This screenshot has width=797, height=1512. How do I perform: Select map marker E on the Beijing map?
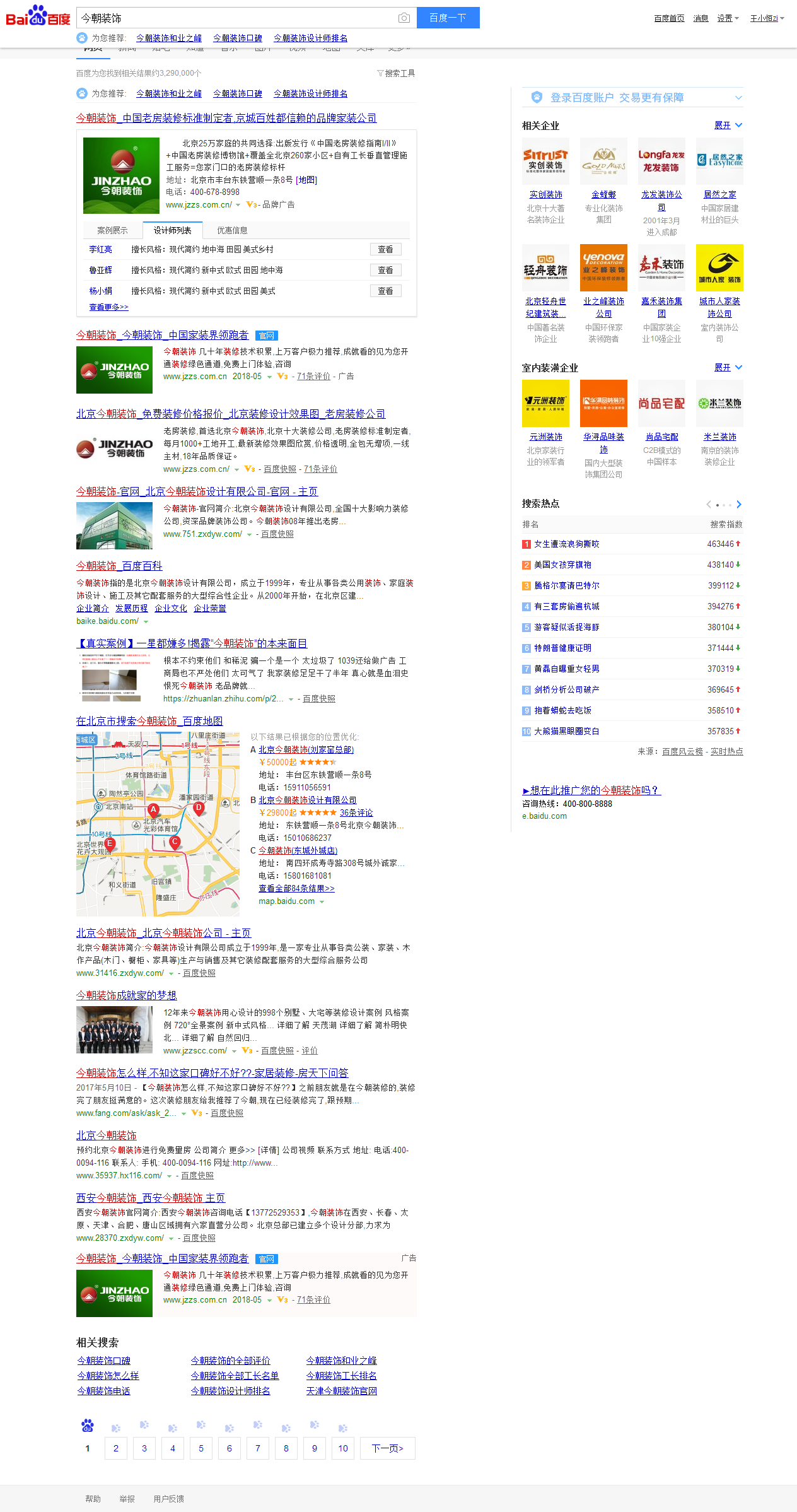[x=110, y=844]
